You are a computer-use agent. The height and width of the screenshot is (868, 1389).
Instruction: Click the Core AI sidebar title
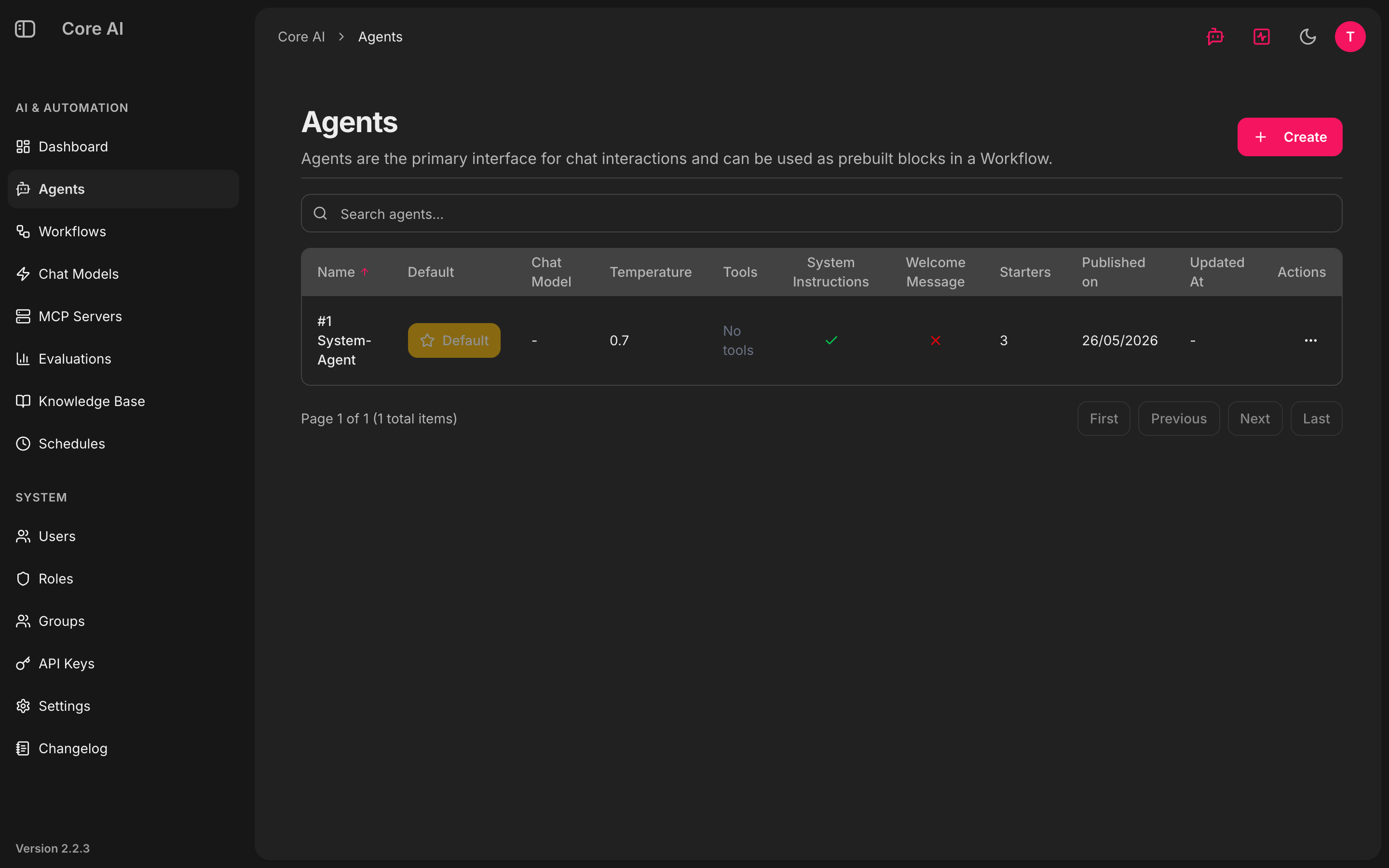[93, 29]
